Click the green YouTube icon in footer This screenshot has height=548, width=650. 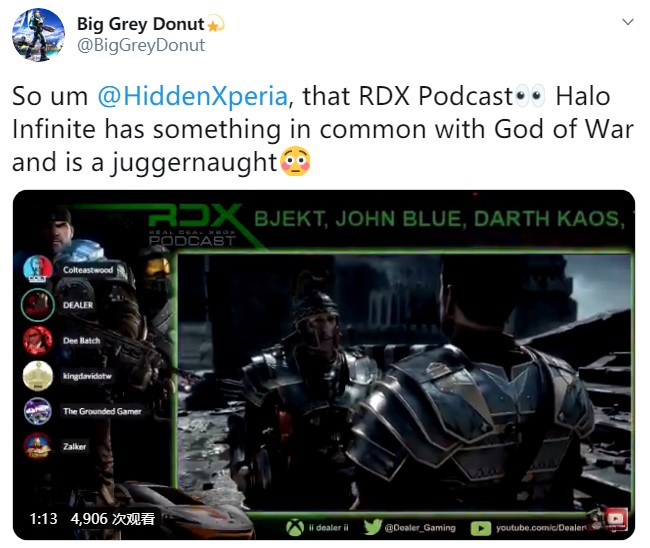[x=480, y=528]
